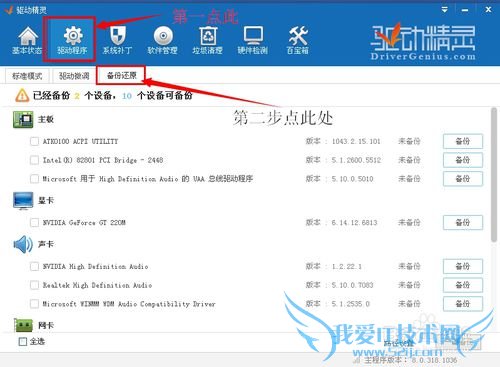This screenshot has width=500, height=367.
Task: Open the 系统补丁 shield icon
Action: [x=118, y=41]
